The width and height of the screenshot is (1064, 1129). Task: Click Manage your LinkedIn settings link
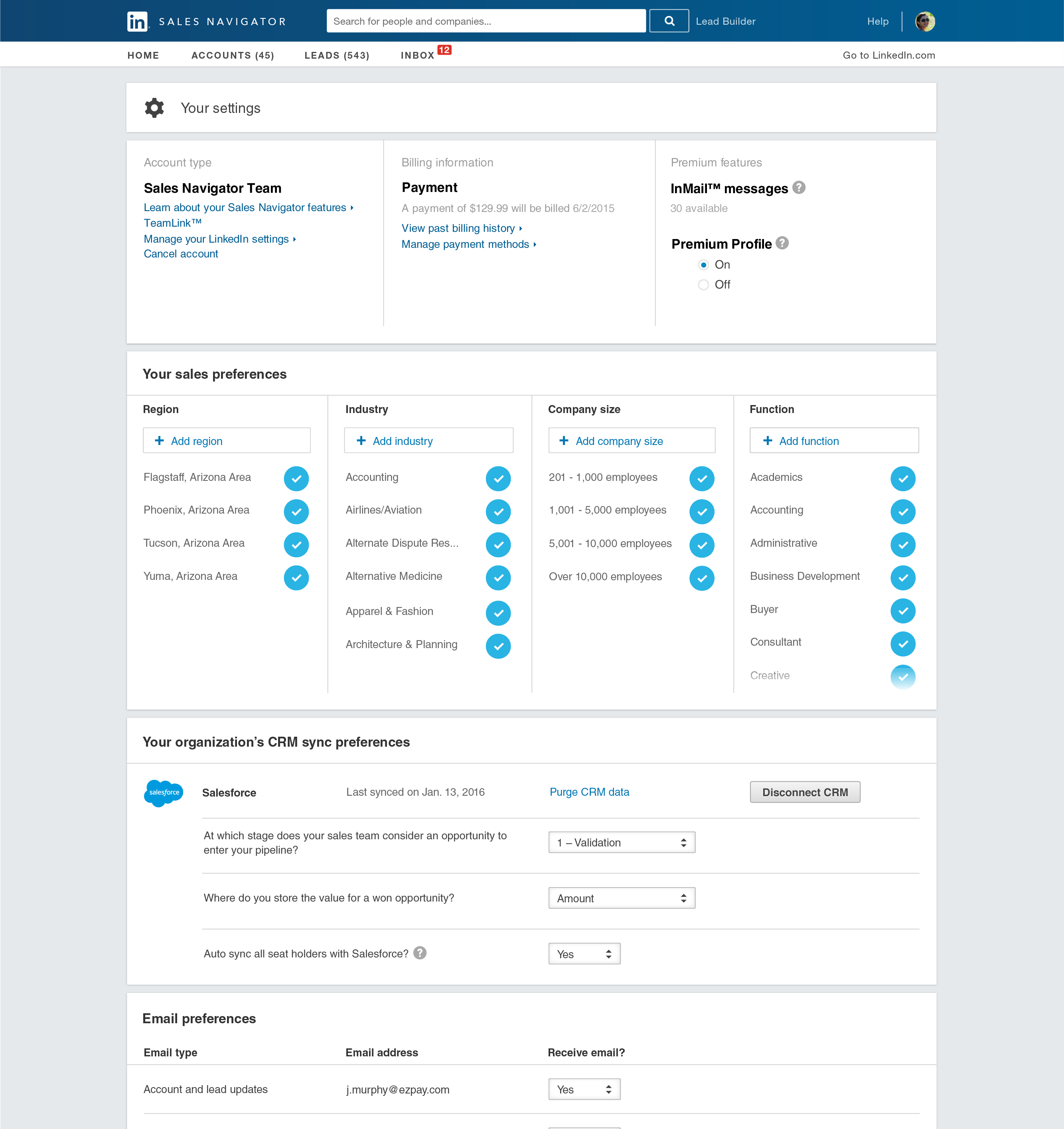click(220, 239)
